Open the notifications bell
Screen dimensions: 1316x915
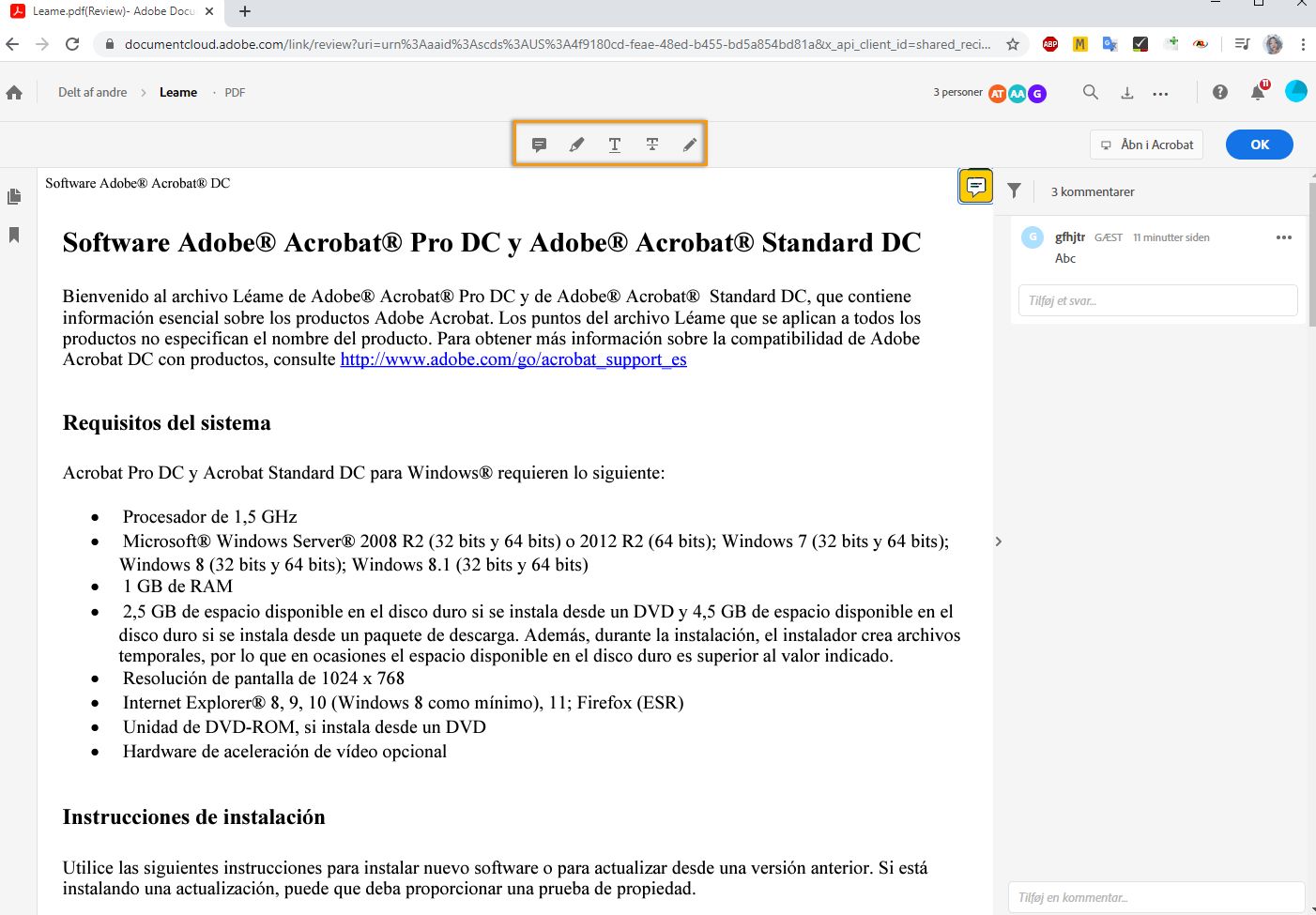tap(1258, 91)
